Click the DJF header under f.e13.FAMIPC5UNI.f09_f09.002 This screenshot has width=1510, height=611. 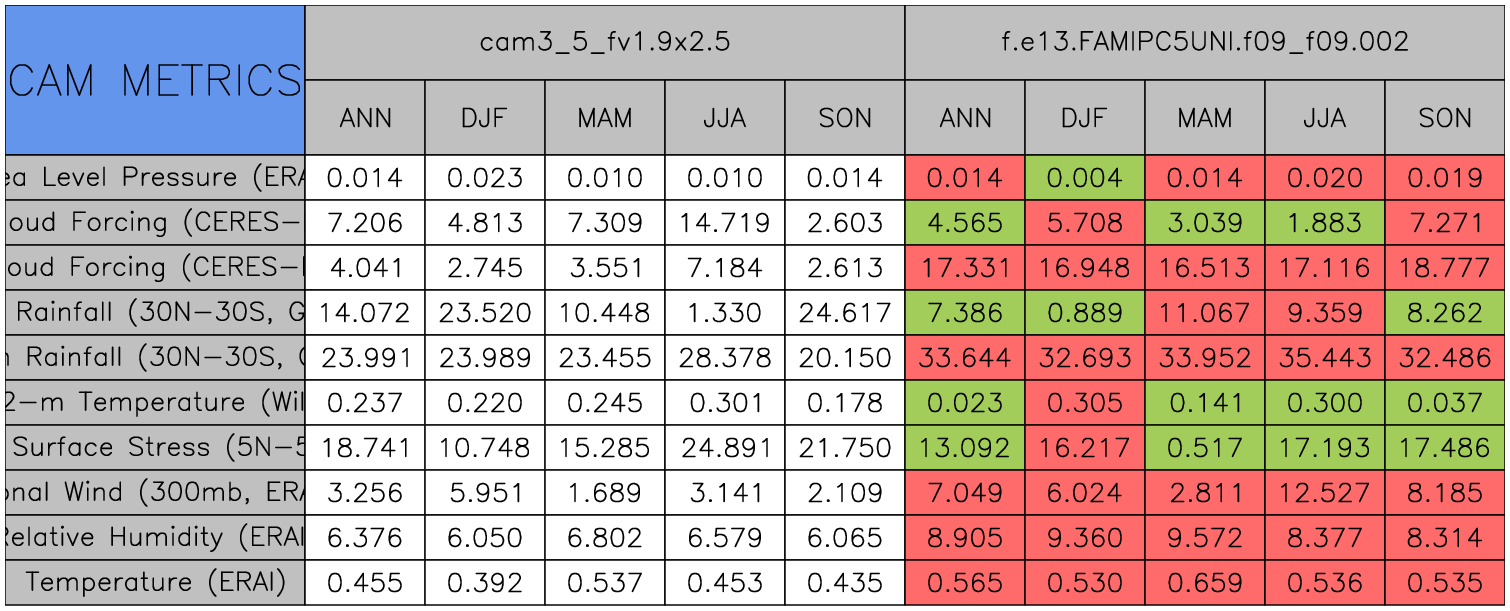tap(1084, 118)
